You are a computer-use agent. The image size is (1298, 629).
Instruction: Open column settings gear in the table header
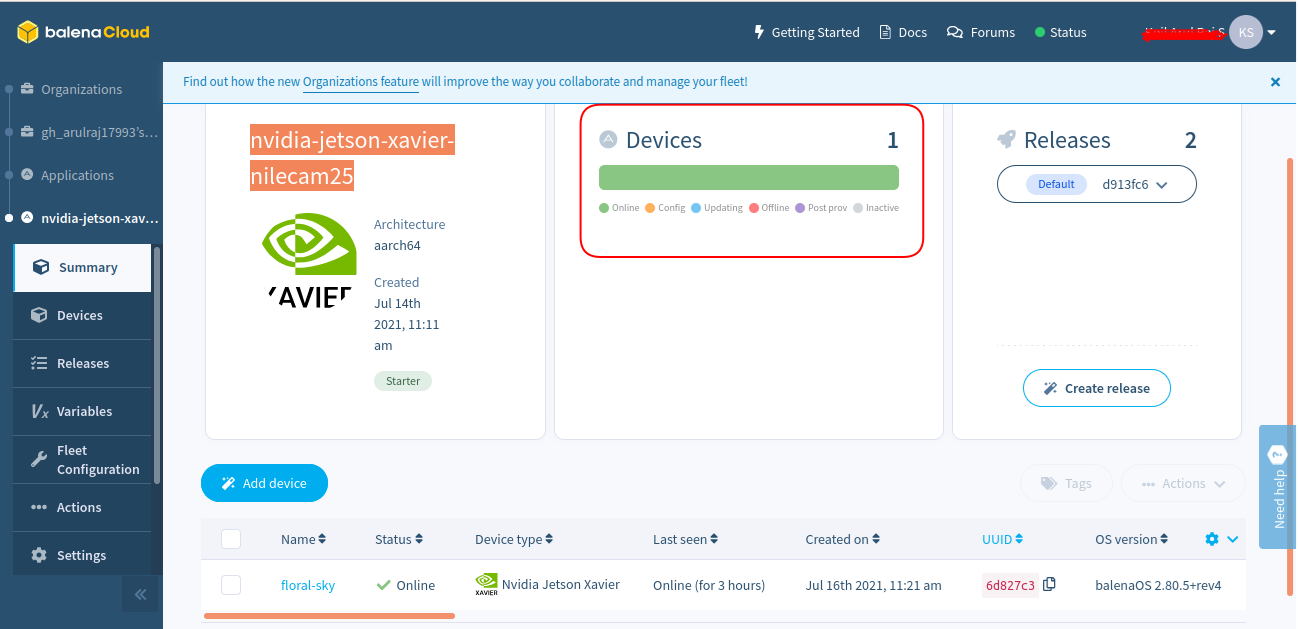pyautogui.click(x=1212, y=539)
